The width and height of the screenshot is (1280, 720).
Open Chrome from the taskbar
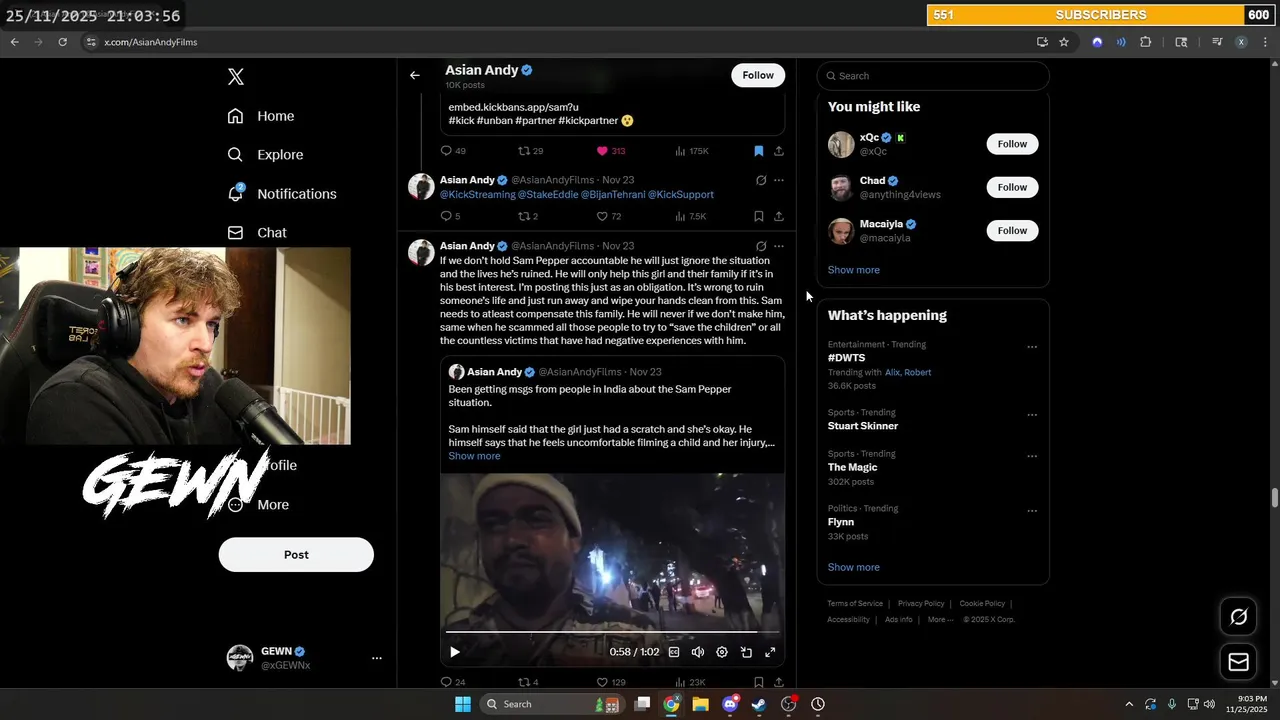(671, 704)
